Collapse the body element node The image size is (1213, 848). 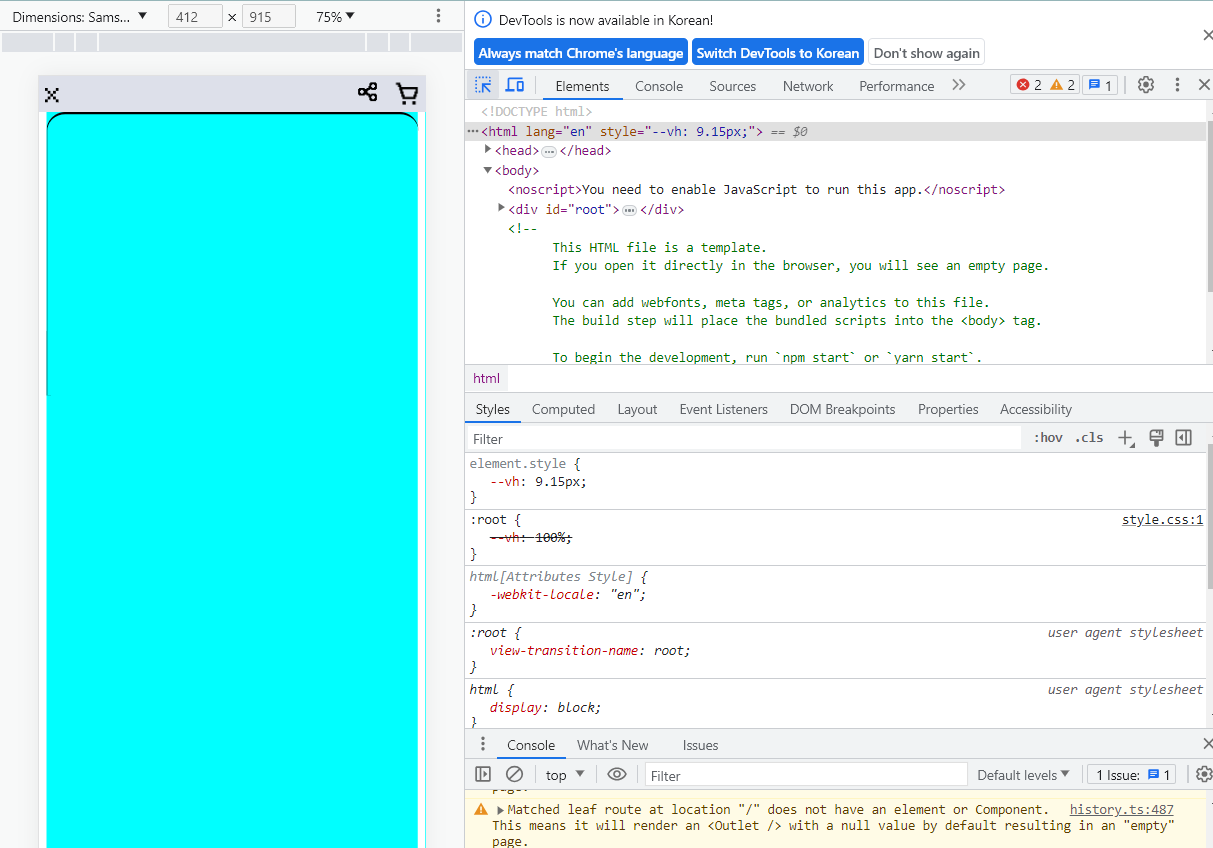[488, 170]
